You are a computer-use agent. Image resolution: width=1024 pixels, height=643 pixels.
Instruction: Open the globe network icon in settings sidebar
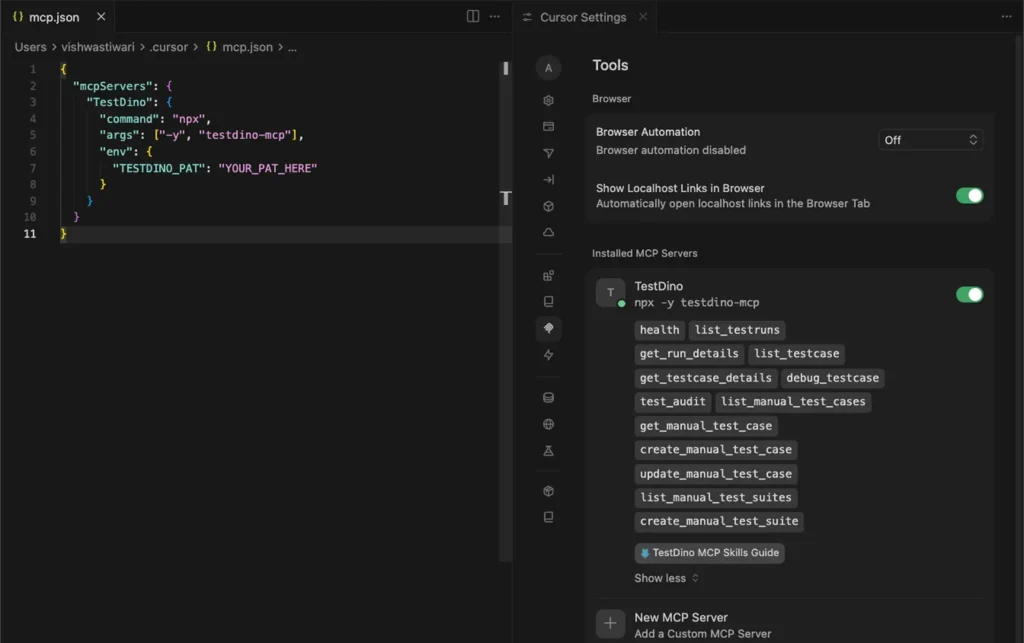point(548,424)
